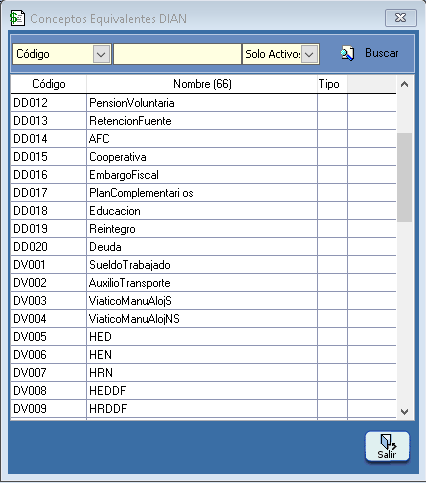Sort by the Código column header
The height and width of the screenshot is (483, 426).
(x=49, y=84)
